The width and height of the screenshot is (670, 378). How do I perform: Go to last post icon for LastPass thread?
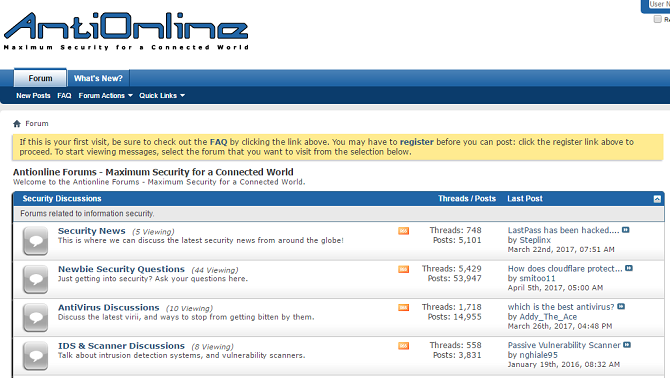click(626, 230)
